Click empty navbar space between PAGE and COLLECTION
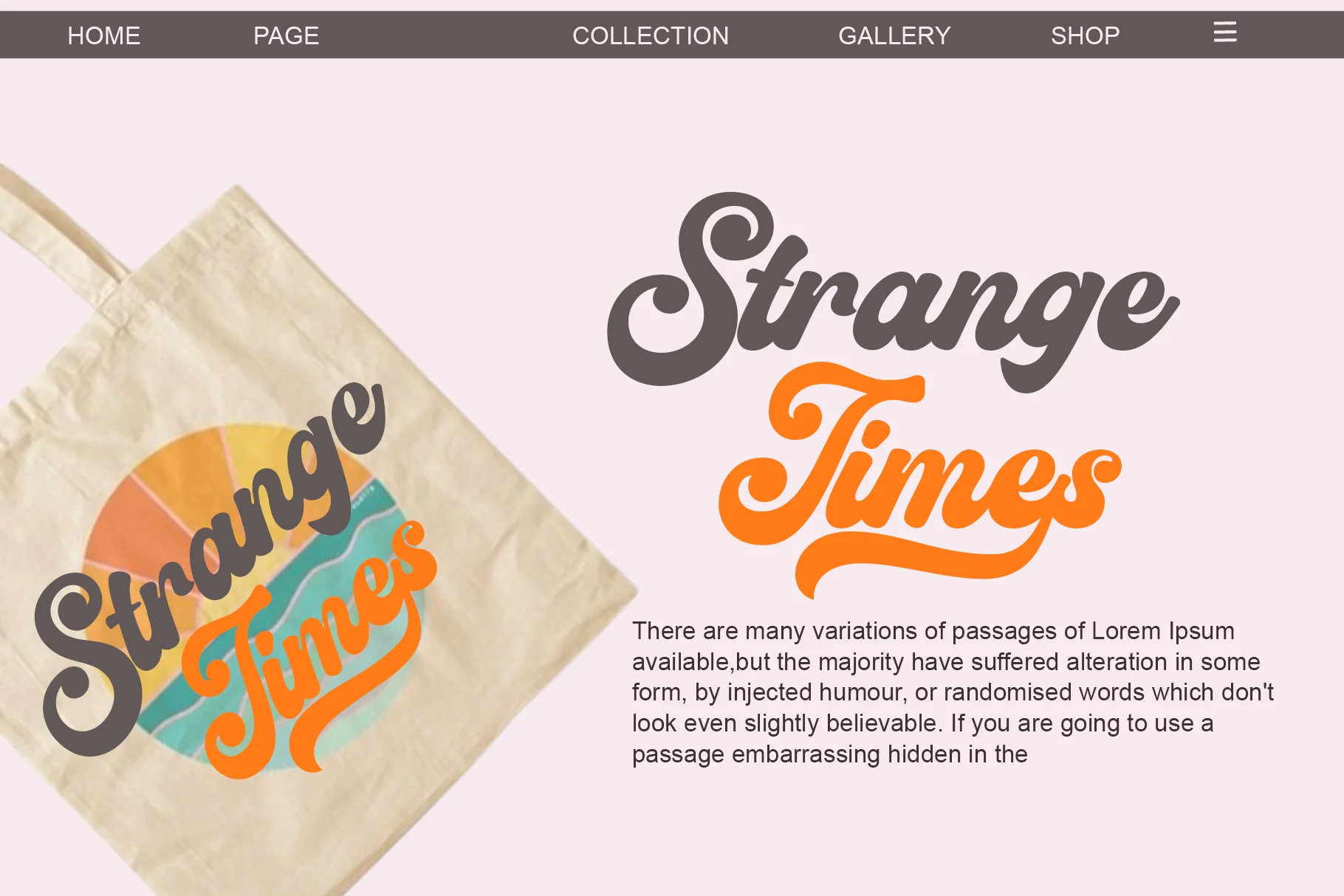Screen dimensions: 1344x896 [446, 35]
